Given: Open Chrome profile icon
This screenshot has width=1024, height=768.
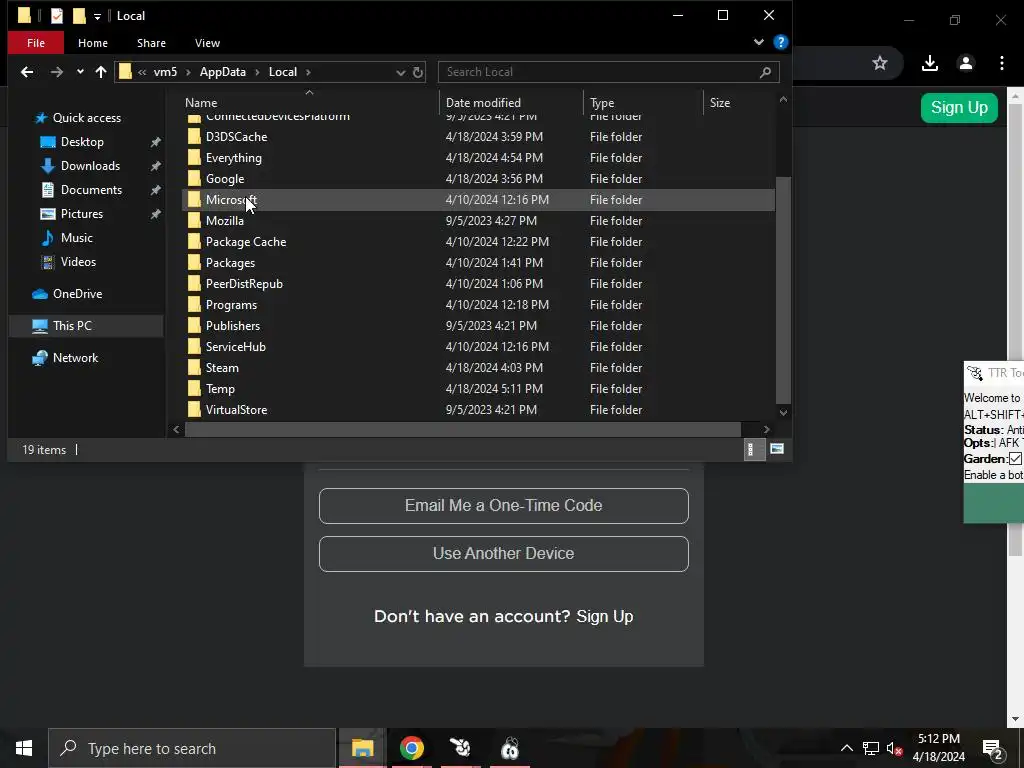Looking at the screenshot, I should click(965, 63).
